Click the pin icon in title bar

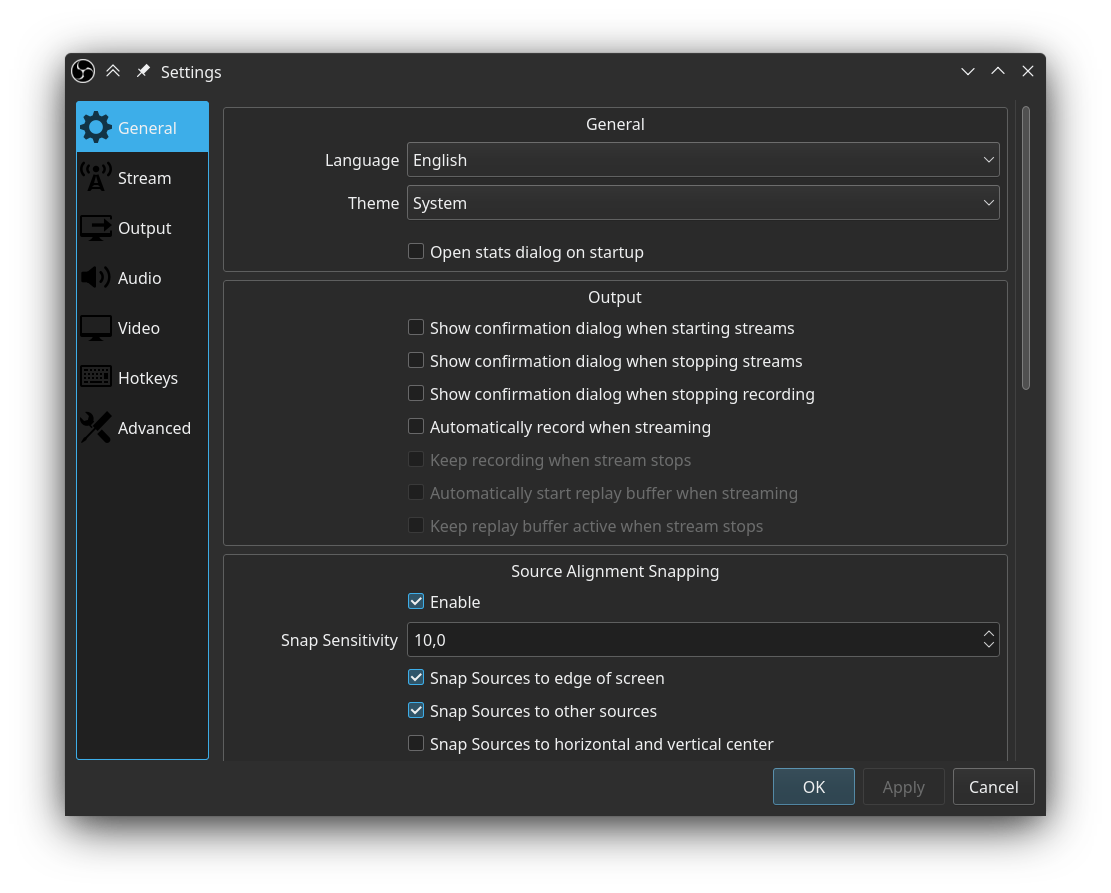143,71
